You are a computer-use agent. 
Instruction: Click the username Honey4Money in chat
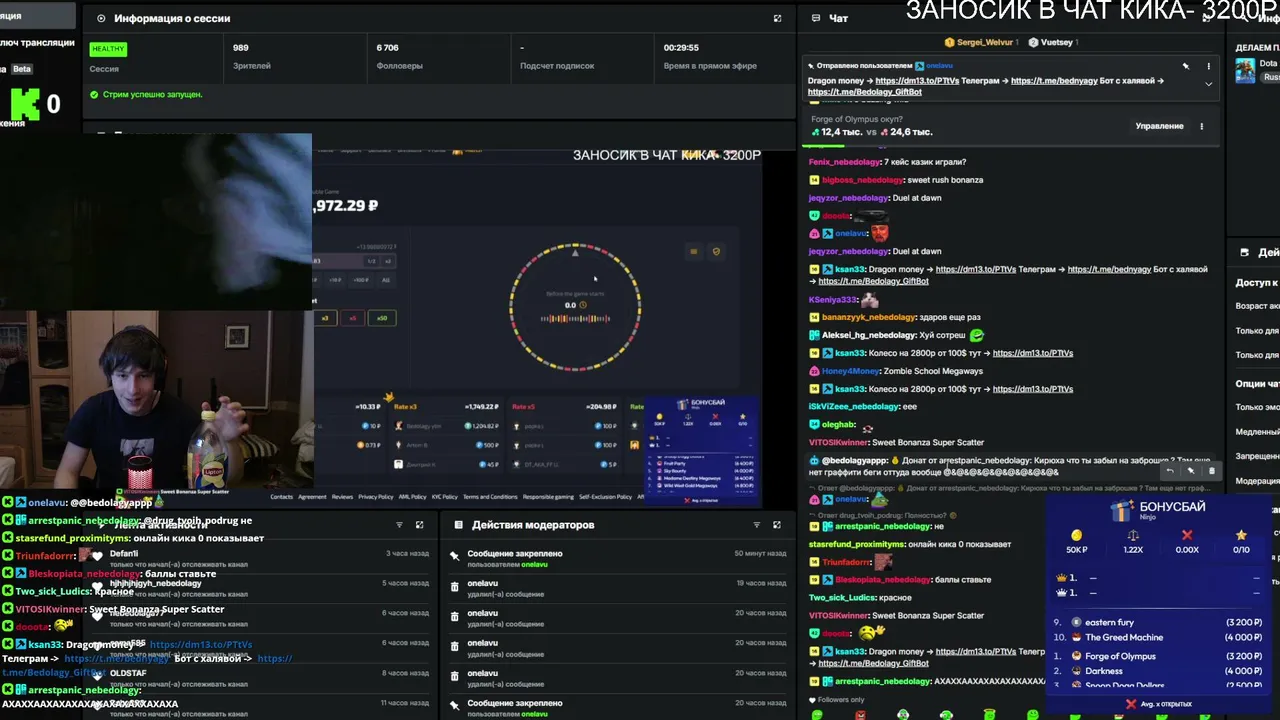coord(850,371)
